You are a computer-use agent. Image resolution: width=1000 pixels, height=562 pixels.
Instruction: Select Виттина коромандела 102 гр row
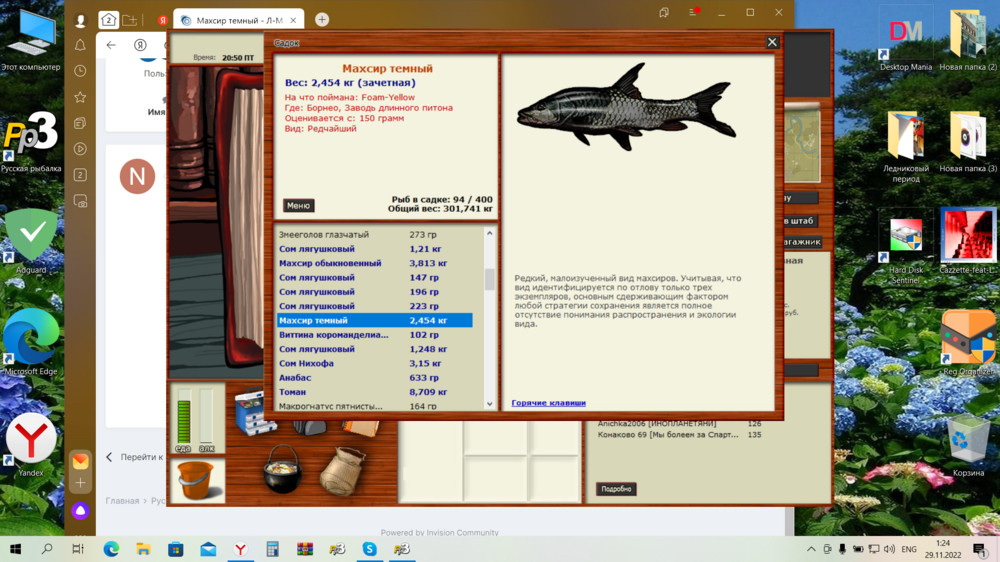(x=374, y=334)
